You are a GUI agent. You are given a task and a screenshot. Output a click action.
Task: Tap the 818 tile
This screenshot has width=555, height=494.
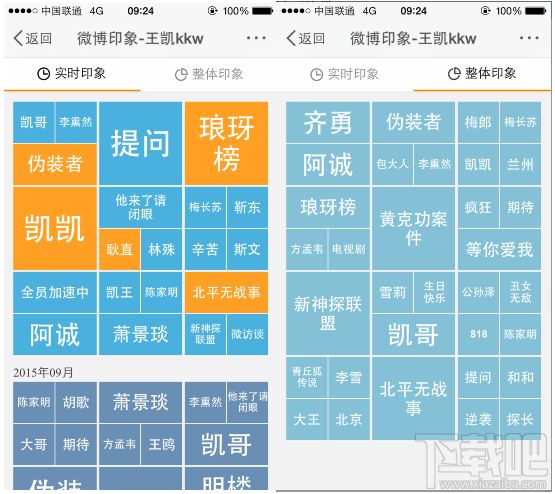[x=478, y=334]
